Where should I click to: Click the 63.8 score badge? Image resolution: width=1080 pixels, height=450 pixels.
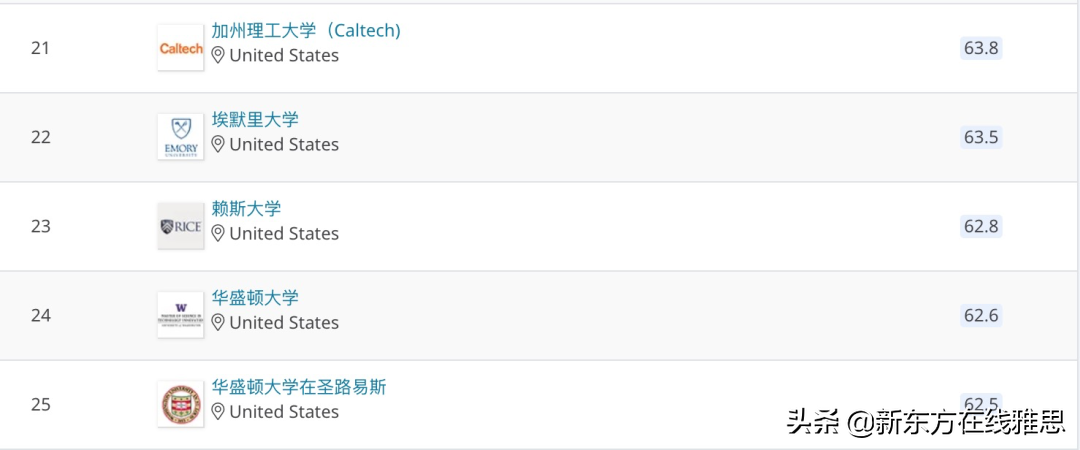coord(981,48)
